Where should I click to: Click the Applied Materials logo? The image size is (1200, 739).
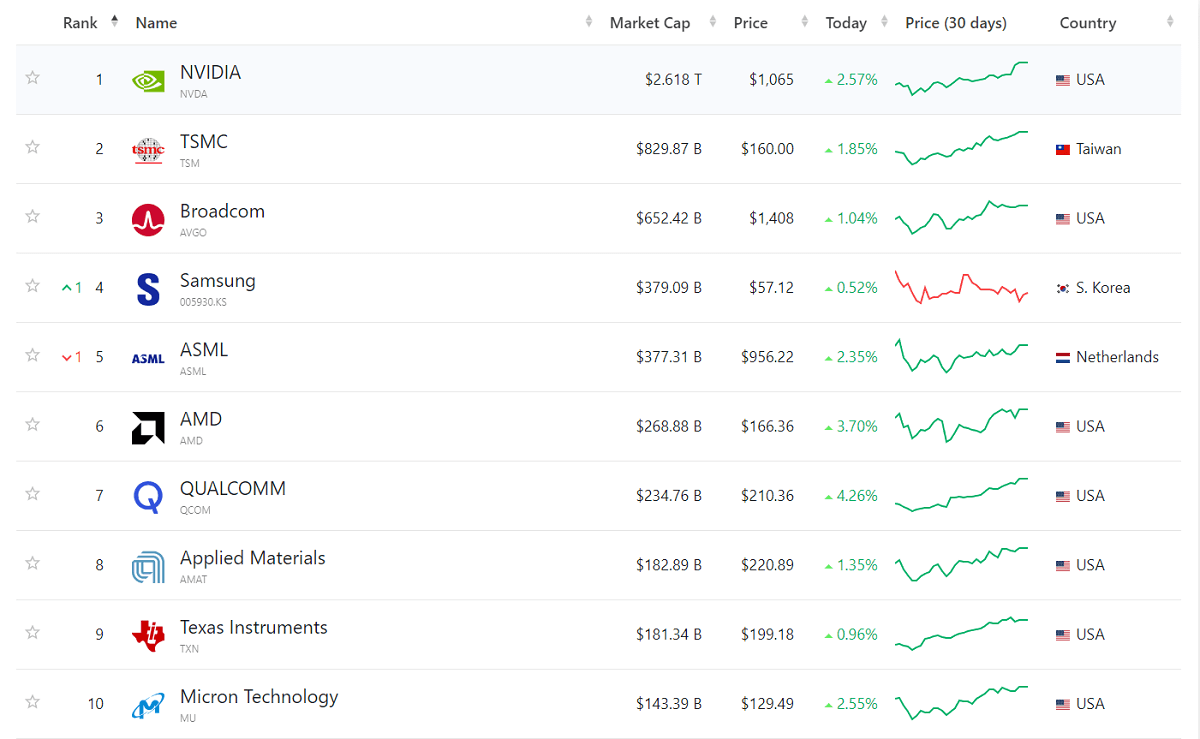tap(148, 566)
